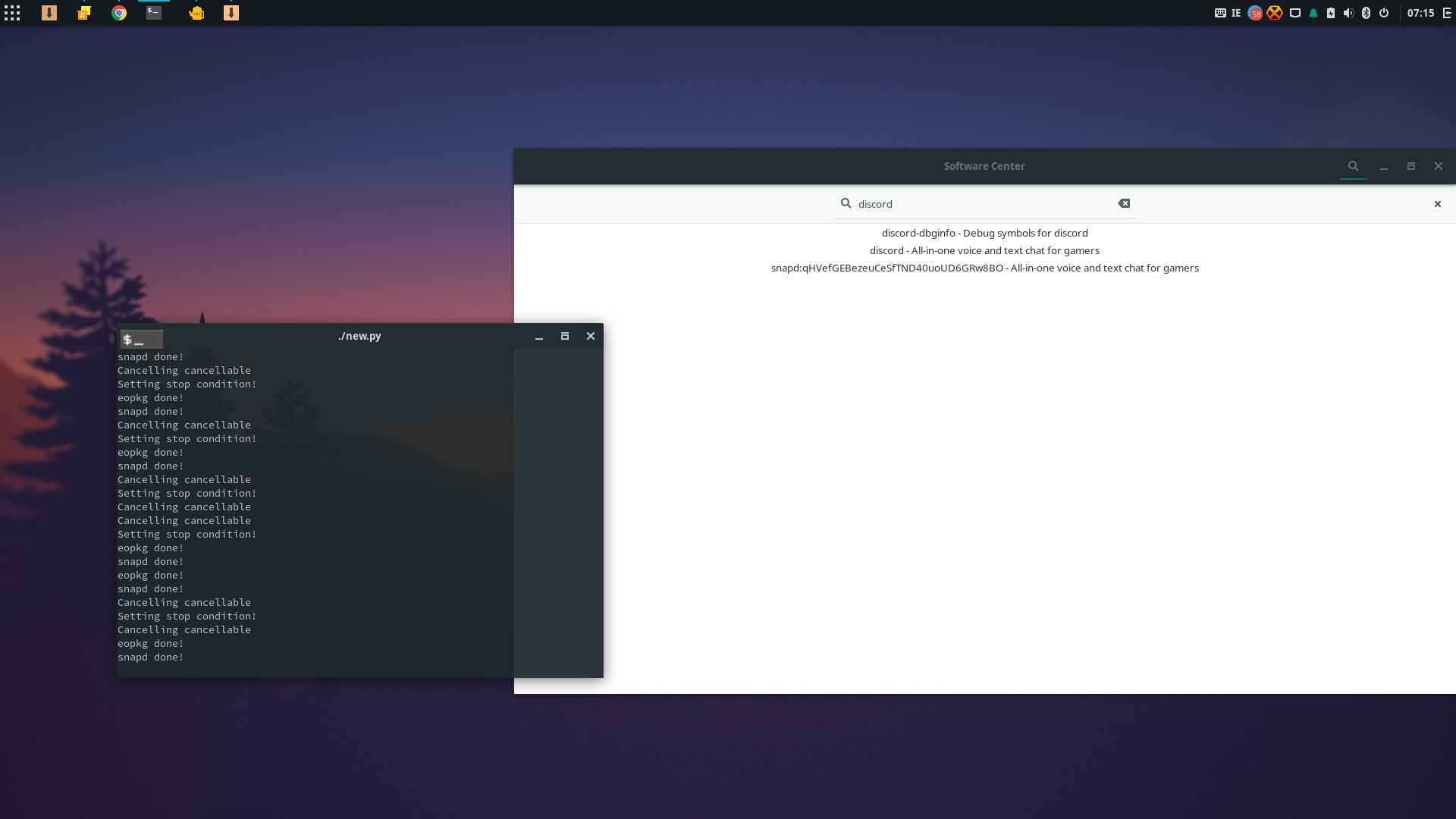Click the discord search input field
The image size is (1456, 819).
tap(984, 204)
